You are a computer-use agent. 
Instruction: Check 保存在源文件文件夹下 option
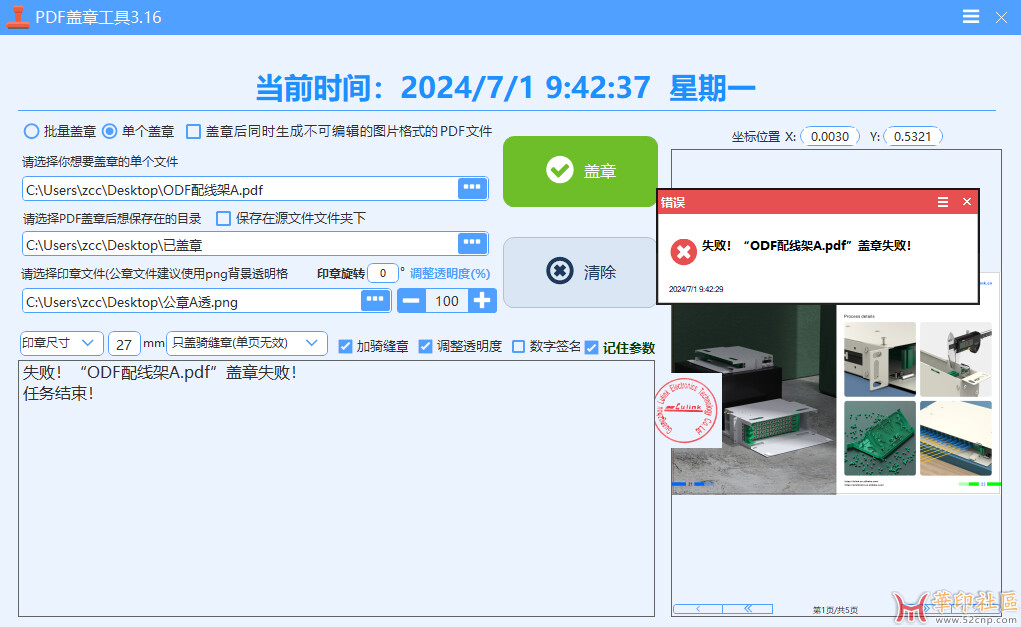(224, 218)
